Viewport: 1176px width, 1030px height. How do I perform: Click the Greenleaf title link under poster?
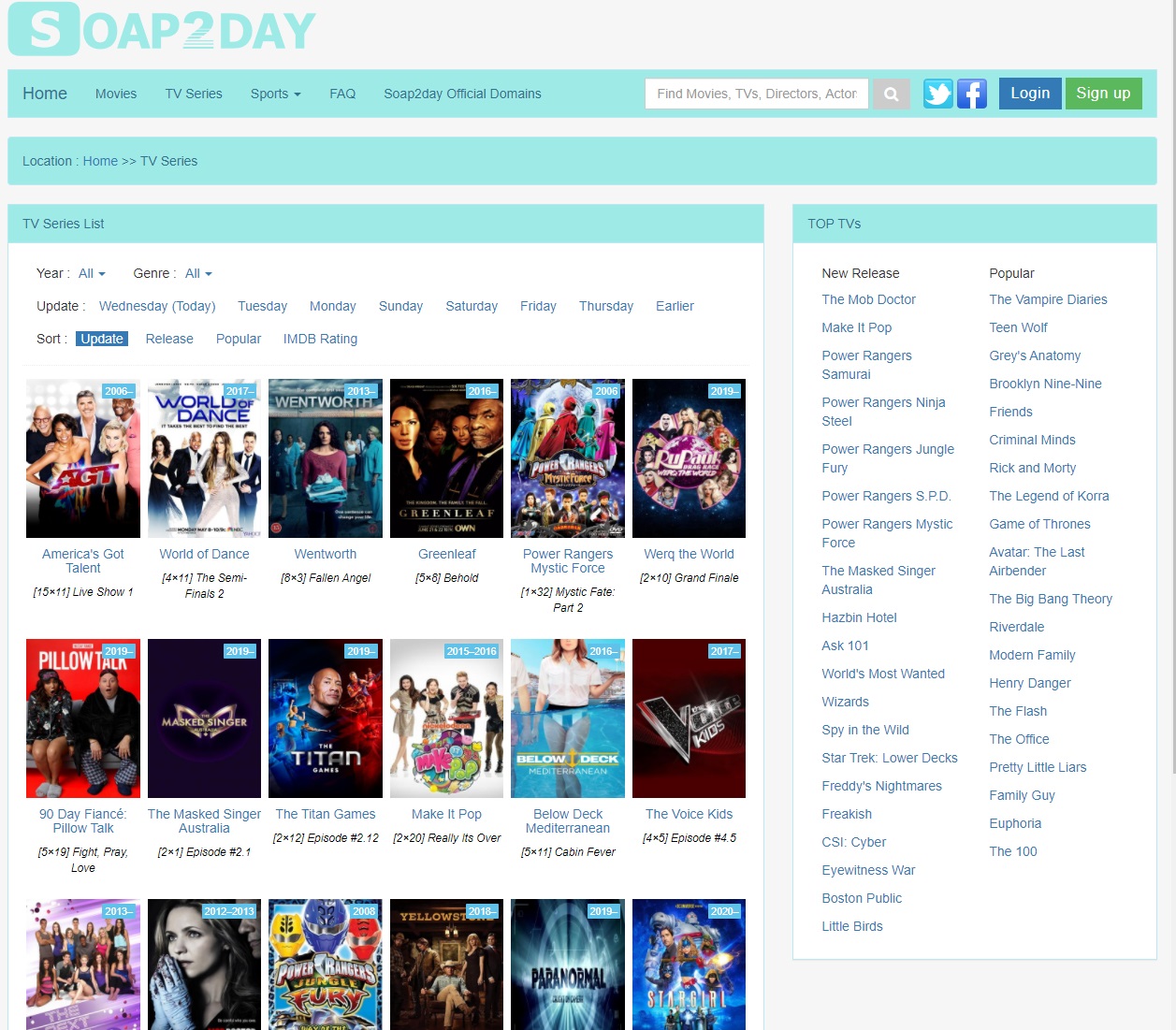tap(446, 554)
